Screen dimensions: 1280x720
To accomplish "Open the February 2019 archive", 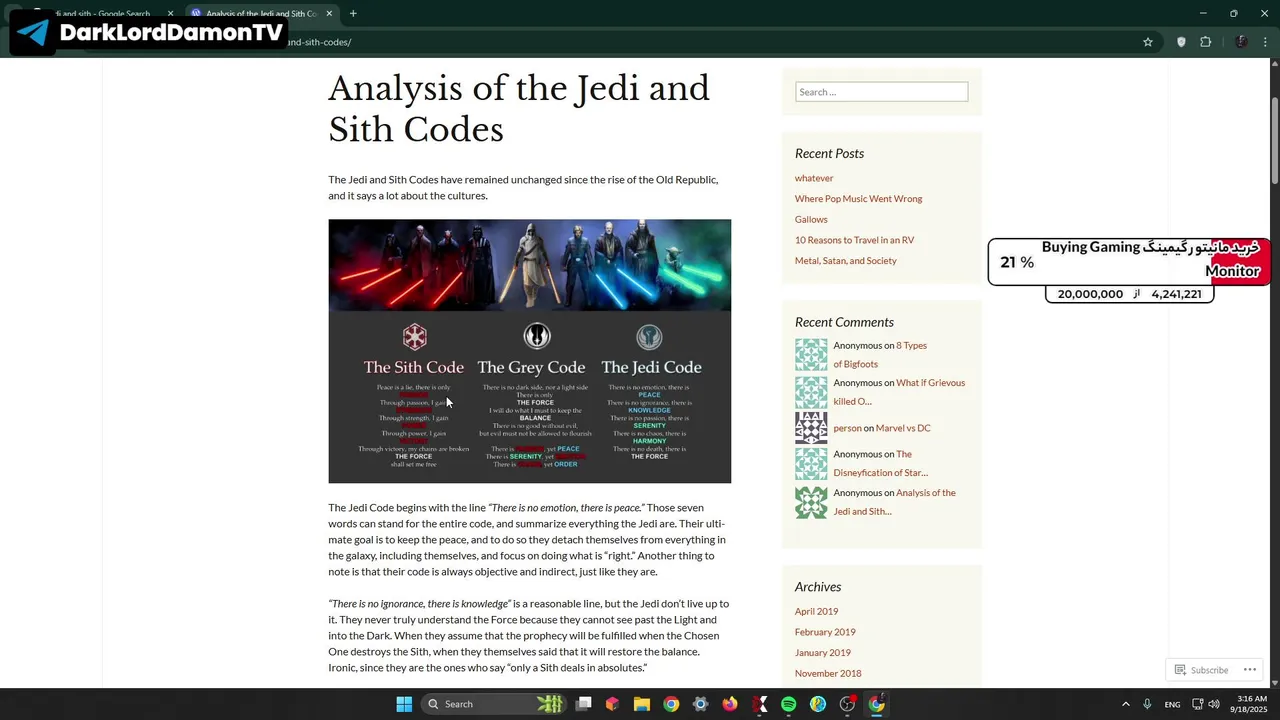I will (x=825, y=632).
